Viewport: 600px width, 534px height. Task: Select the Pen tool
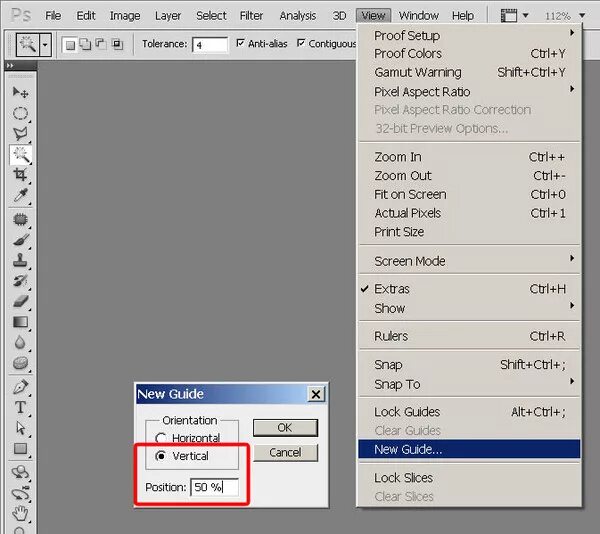(x=20, y=387)
